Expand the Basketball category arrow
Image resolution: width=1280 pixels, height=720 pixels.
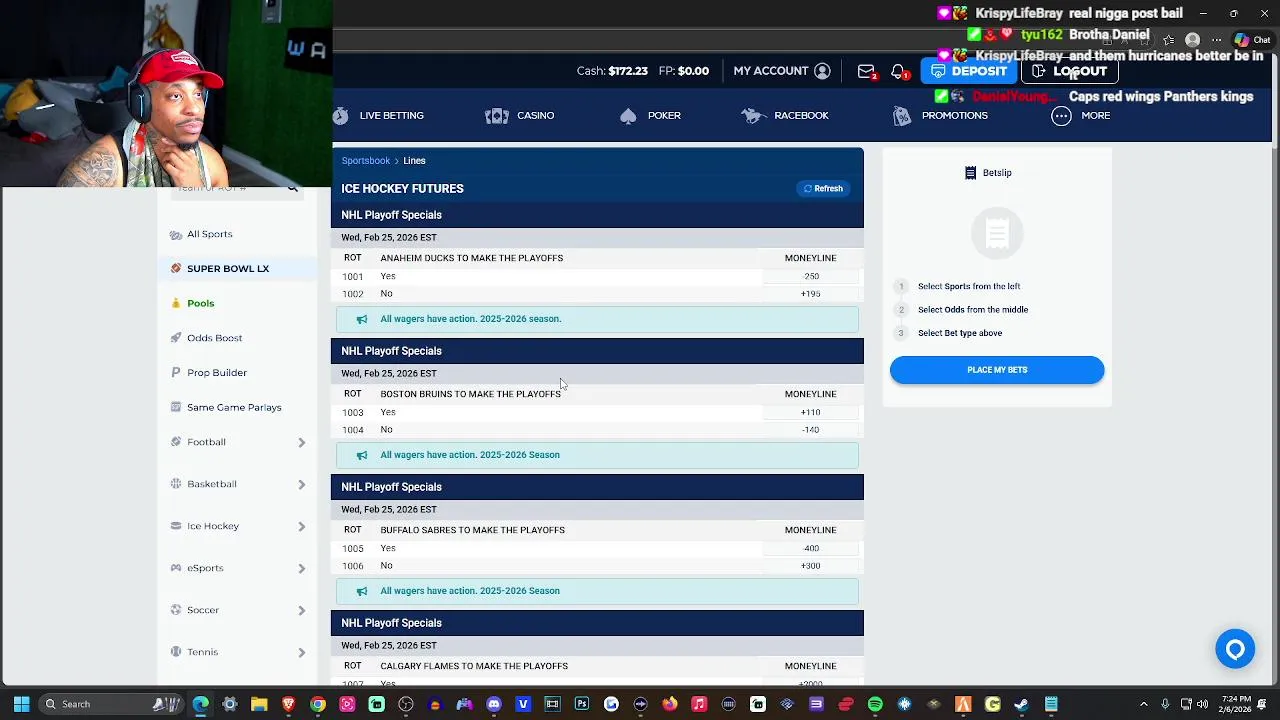(301, 485)
